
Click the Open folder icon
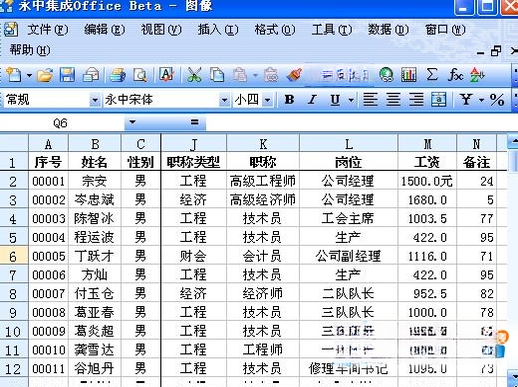[45, 75]
